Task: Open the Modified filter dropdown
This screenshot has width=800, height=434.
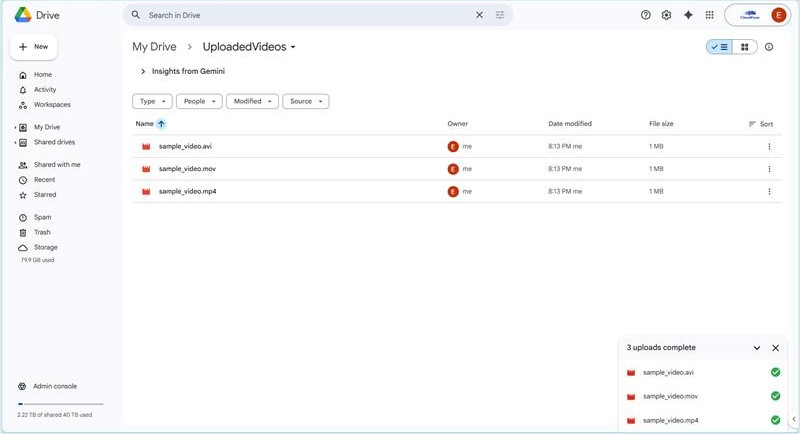Action: (x=252, y=101)
